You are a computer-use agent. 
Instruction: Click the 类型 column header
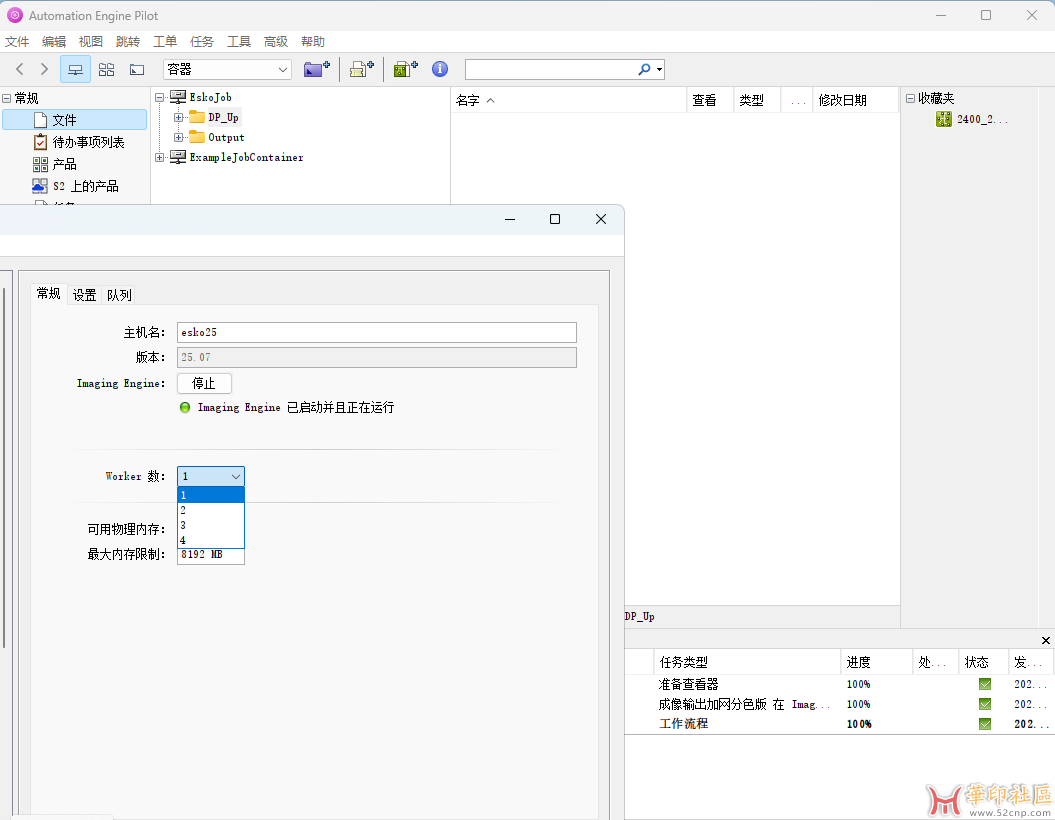click(757, 100)
